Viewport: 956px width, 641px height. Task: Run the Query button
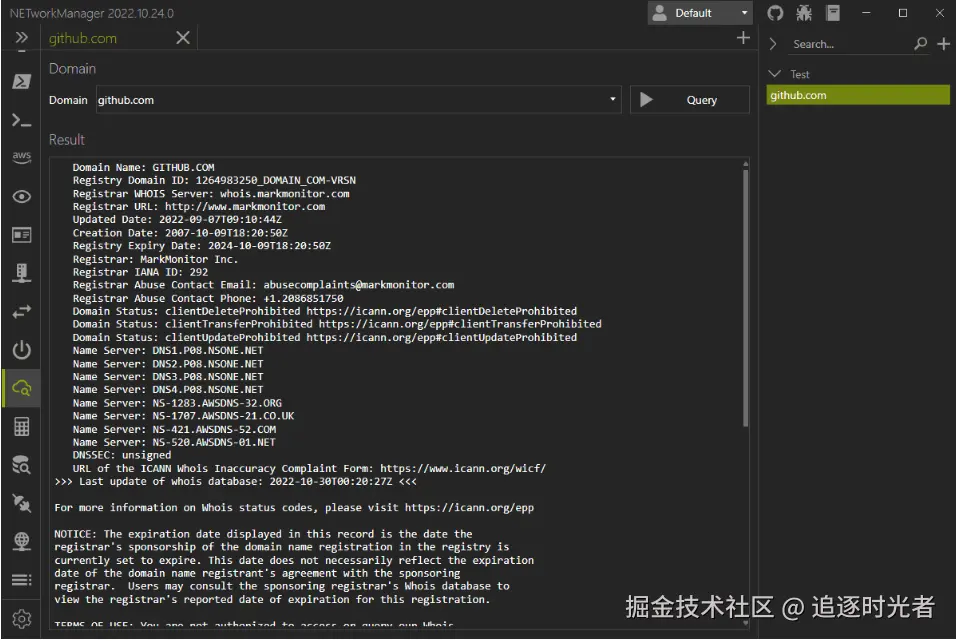point(690,100)
